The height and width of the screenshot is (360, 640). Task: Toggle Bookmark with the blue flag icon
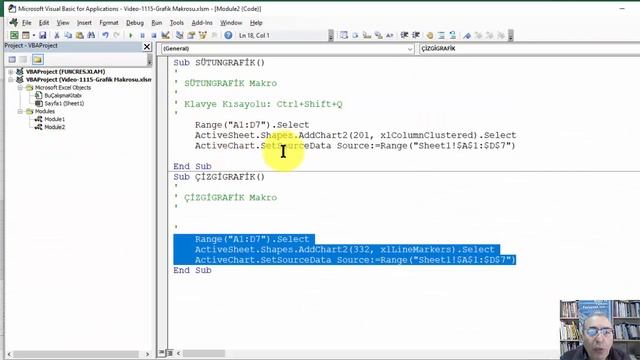pos(467,36)
